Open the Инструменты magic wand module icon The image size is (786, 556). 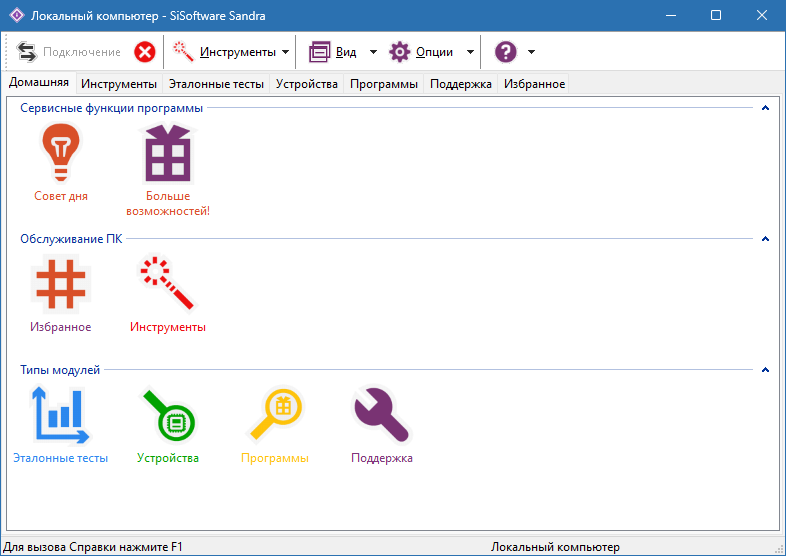point(167,284)
